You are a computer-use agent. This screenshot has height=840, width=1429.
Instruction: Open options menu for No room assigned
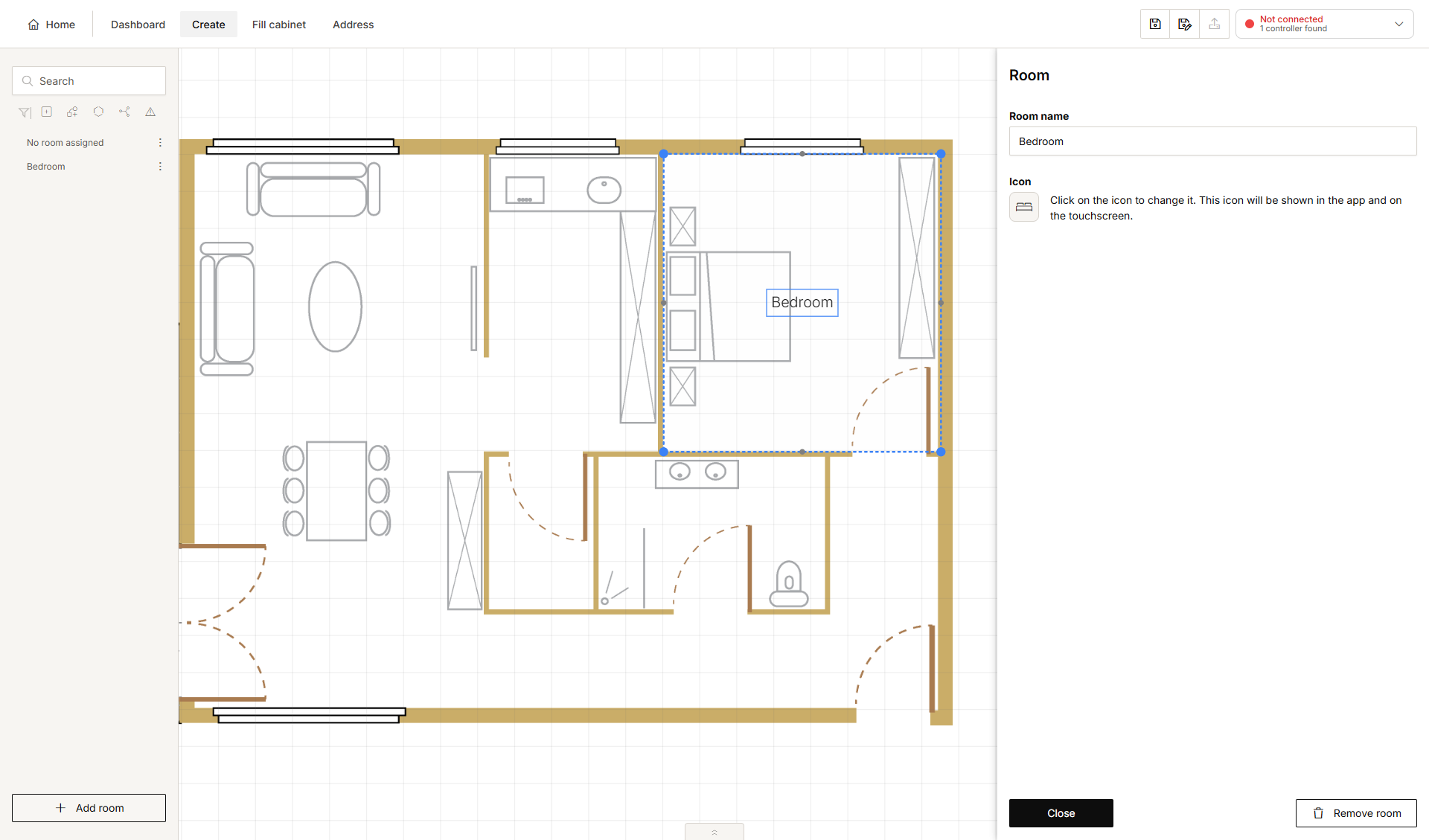[x=160, y=142]
